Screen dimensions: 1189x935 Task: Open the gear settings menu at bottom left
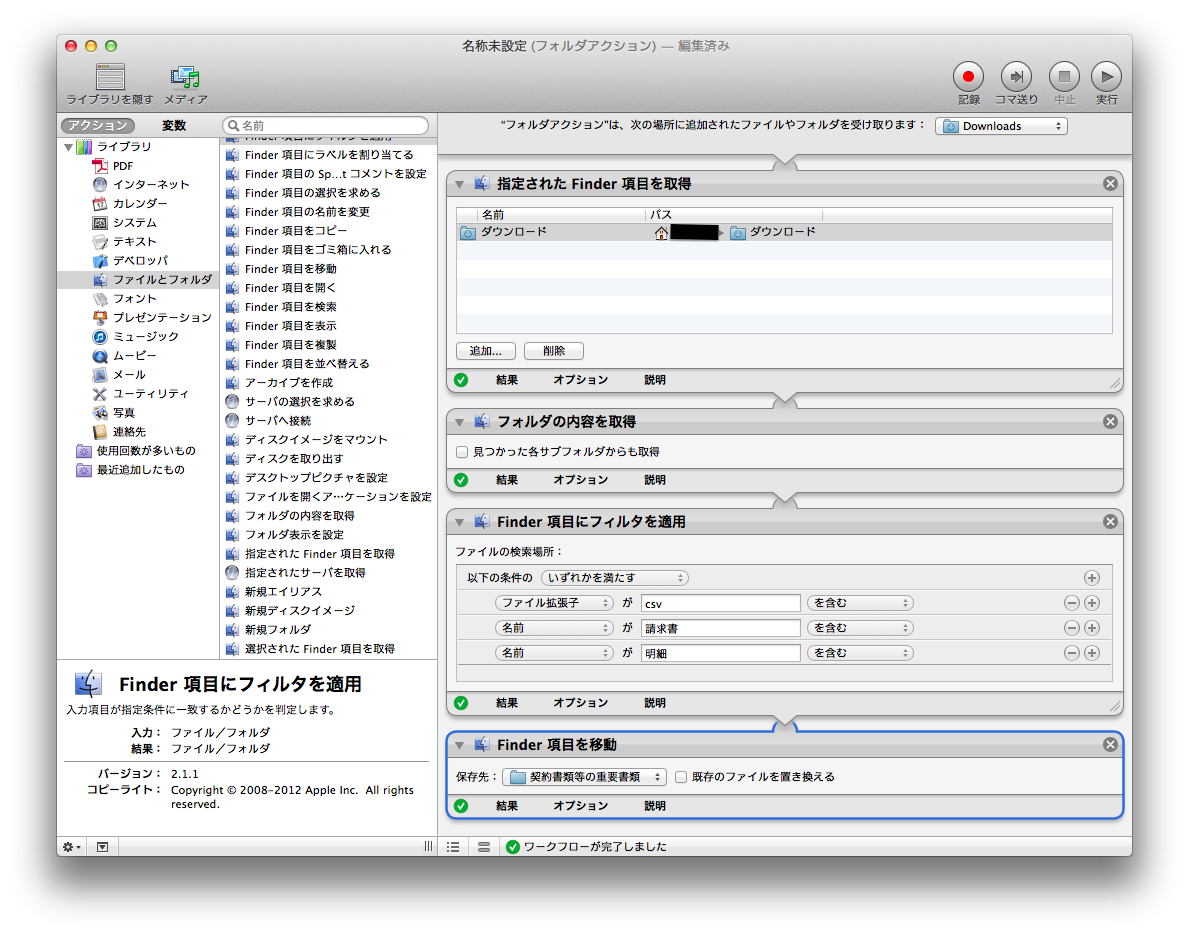[x=72, y=847]
